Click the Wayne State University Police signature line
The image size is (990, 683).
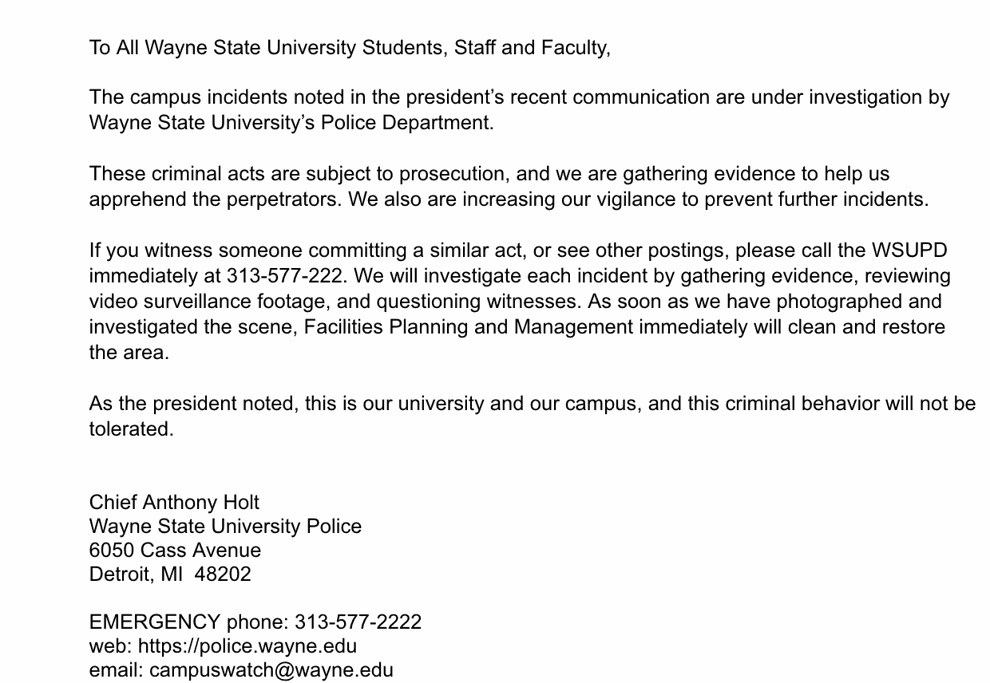(225, 526)
